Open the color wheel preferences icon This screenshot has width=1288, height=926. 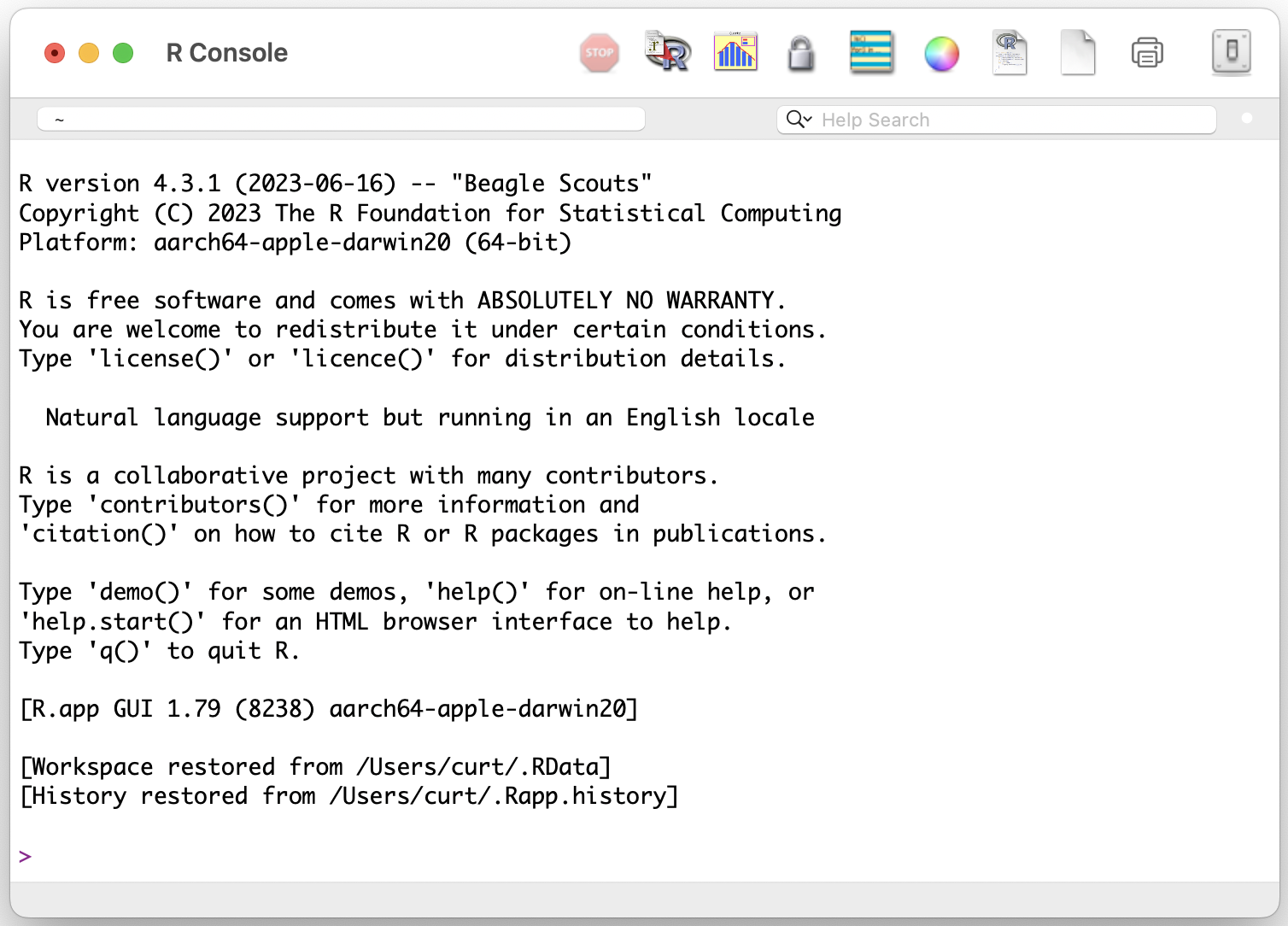[942, 54]
